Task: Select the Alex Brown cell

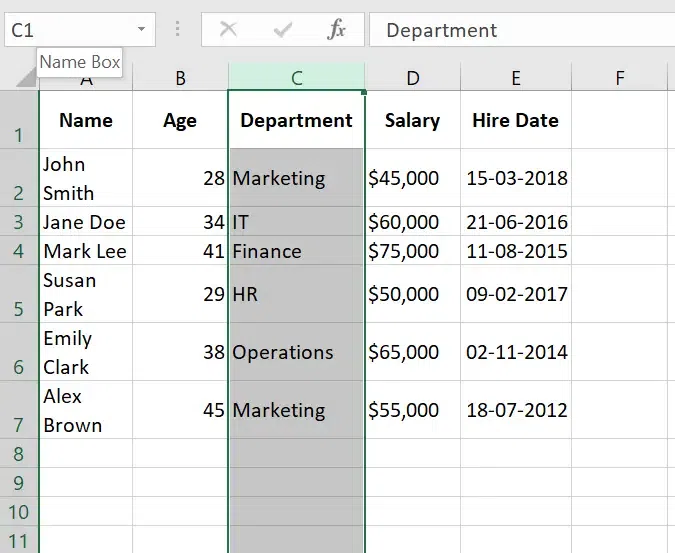Action: point(86,410)
